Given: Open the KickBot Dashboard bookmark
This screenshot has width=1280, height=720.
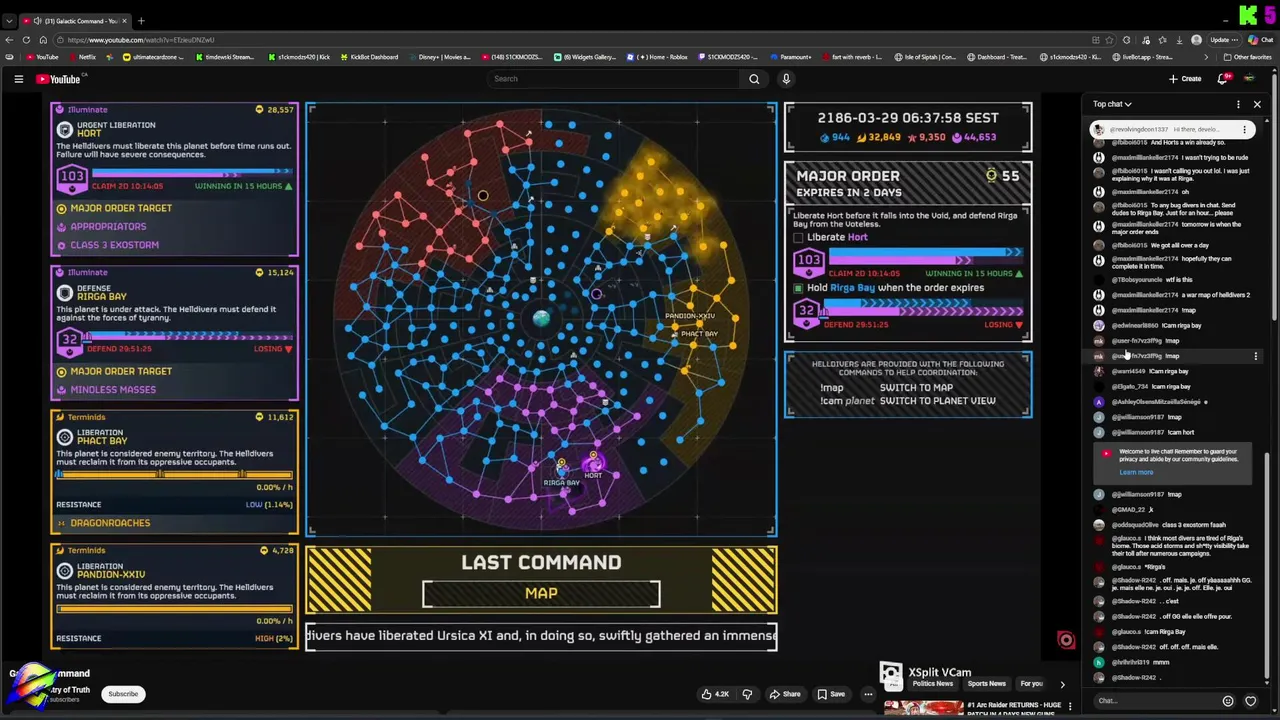Looking at the screenshot, I should [x=369, y=57].
